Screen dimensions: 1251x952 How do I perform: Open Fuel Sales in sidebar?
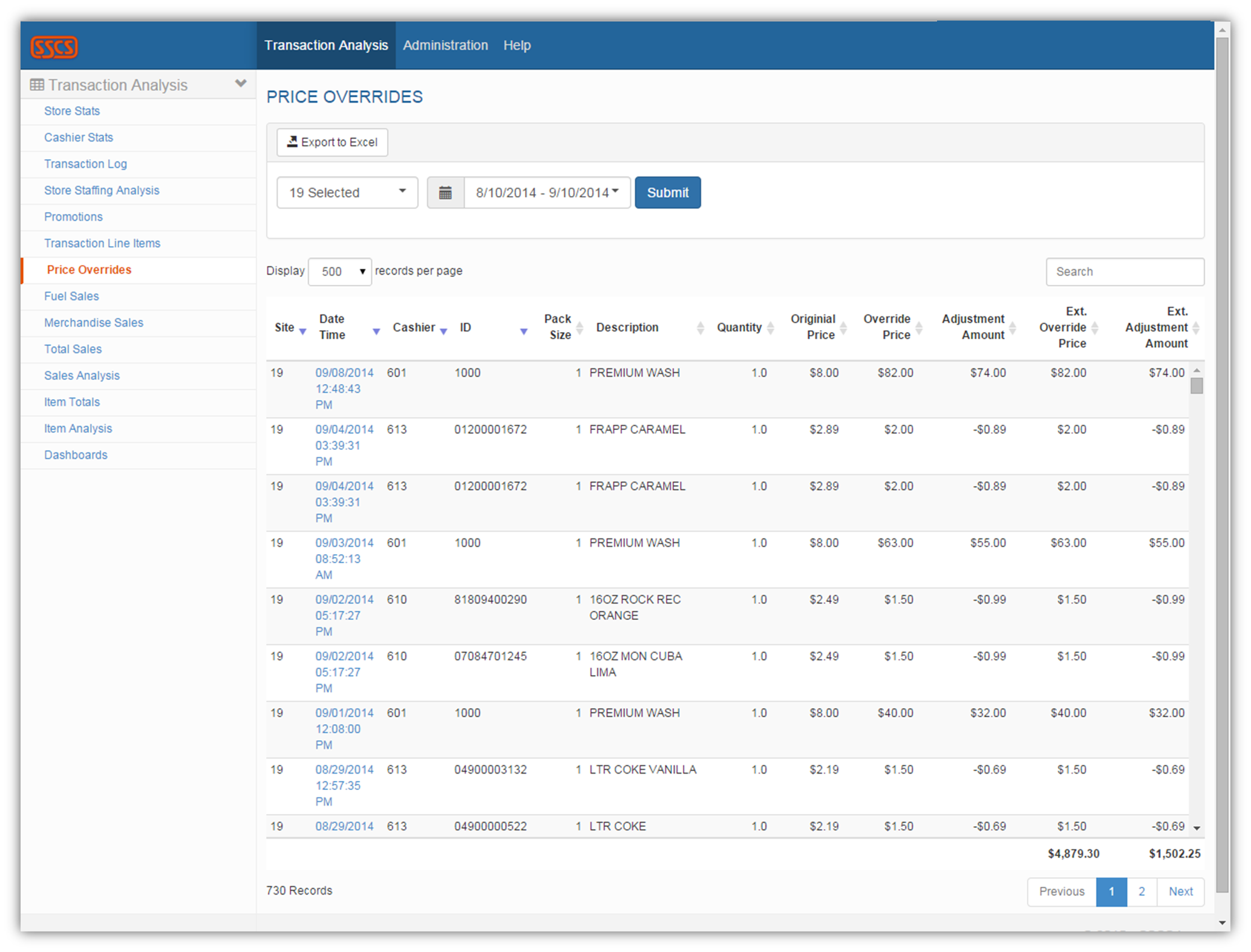pos(71,296)
